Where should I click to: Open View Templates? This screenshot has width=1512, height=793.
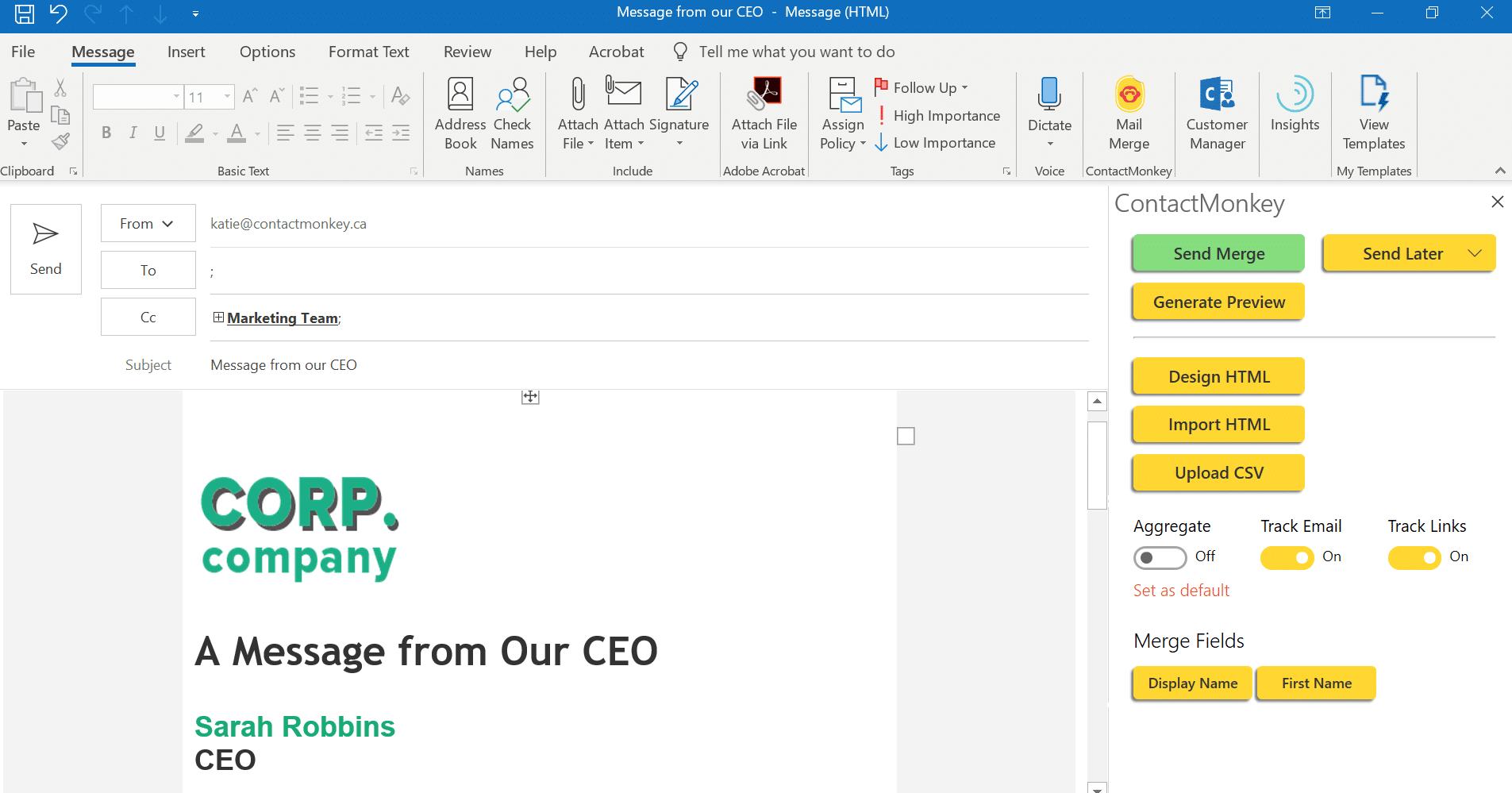pos(1374,114)
